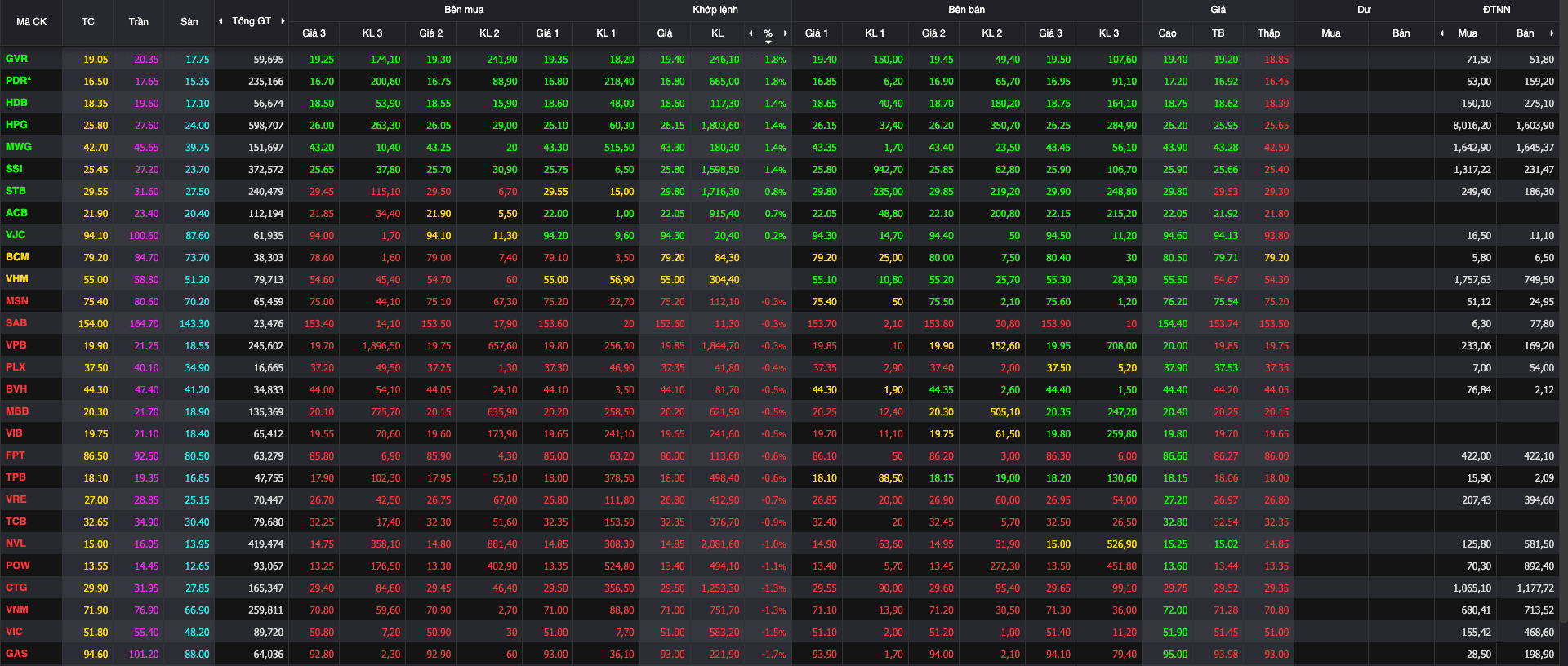Open the VHM stock symbol
Viewport: 1568px width, 666px height.
click(17, 279)
